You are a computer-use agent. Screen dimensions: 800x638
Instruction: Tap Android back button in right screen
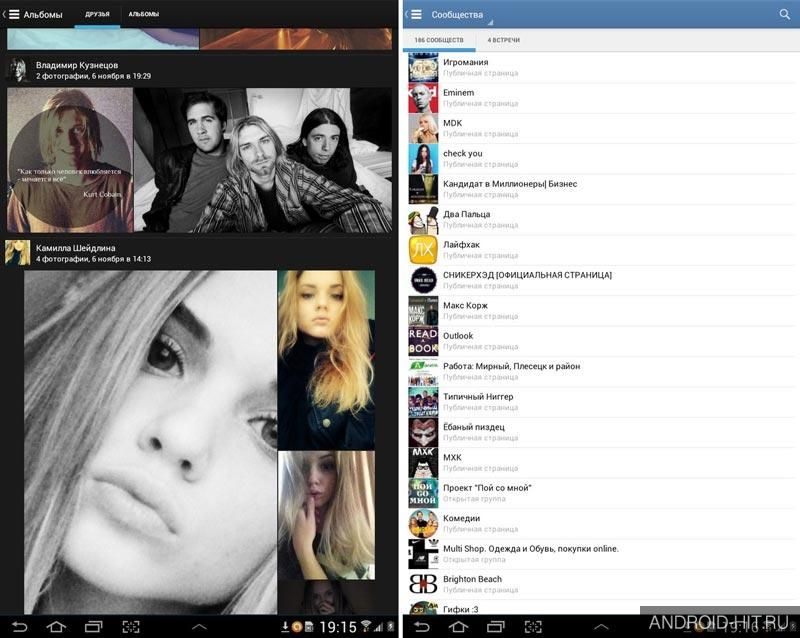pyautogui.click(x=422, y=627)
